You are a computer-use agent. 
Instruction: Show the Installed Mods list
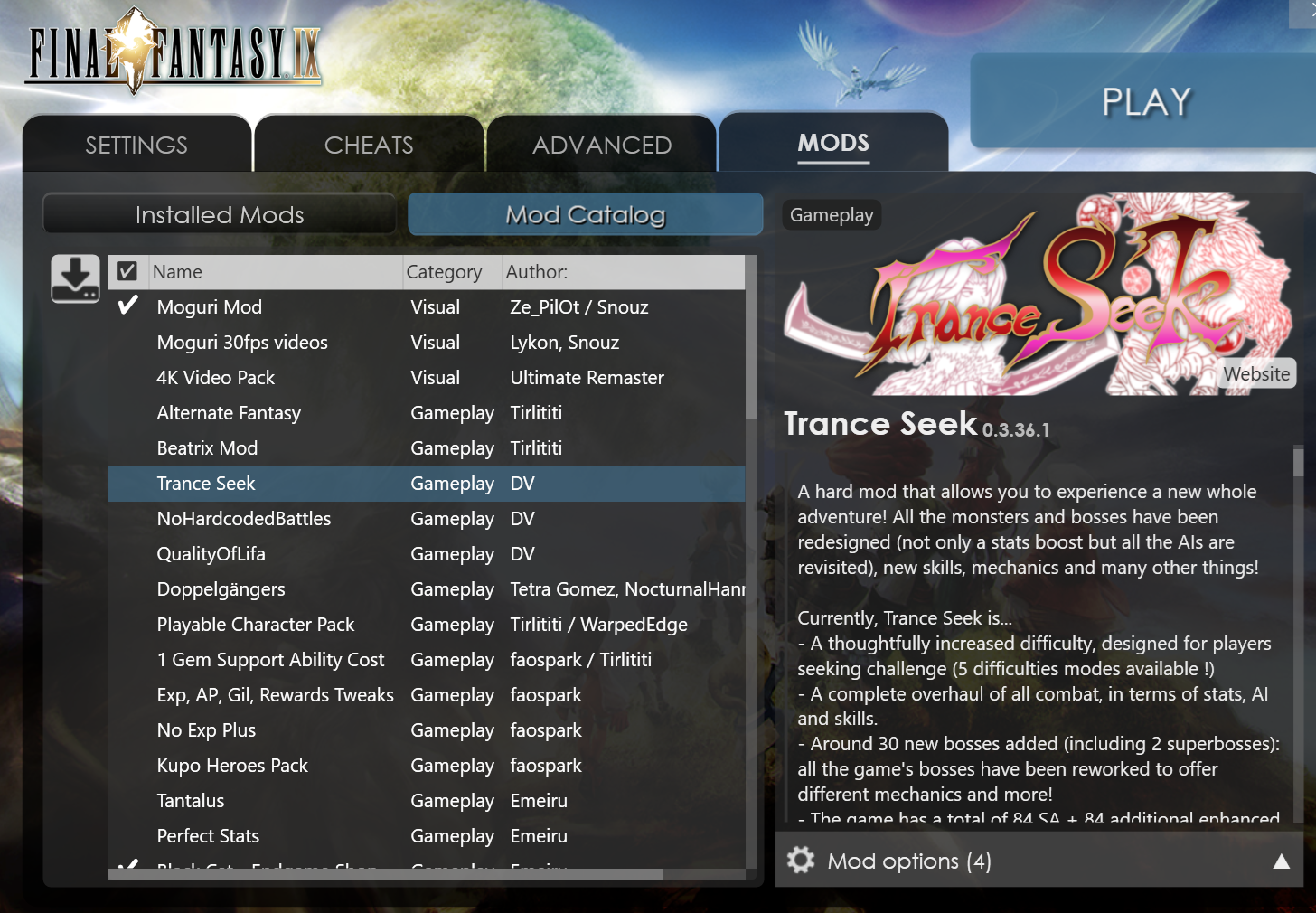point(220,214)
